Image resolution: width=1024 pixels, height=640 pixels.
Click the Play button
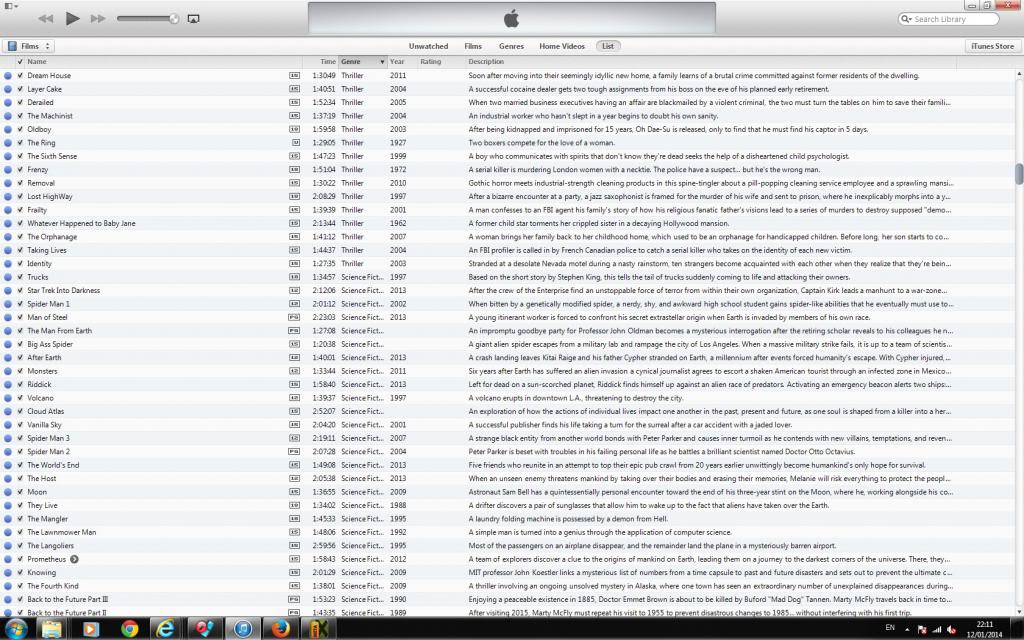(x=72, y=18)
